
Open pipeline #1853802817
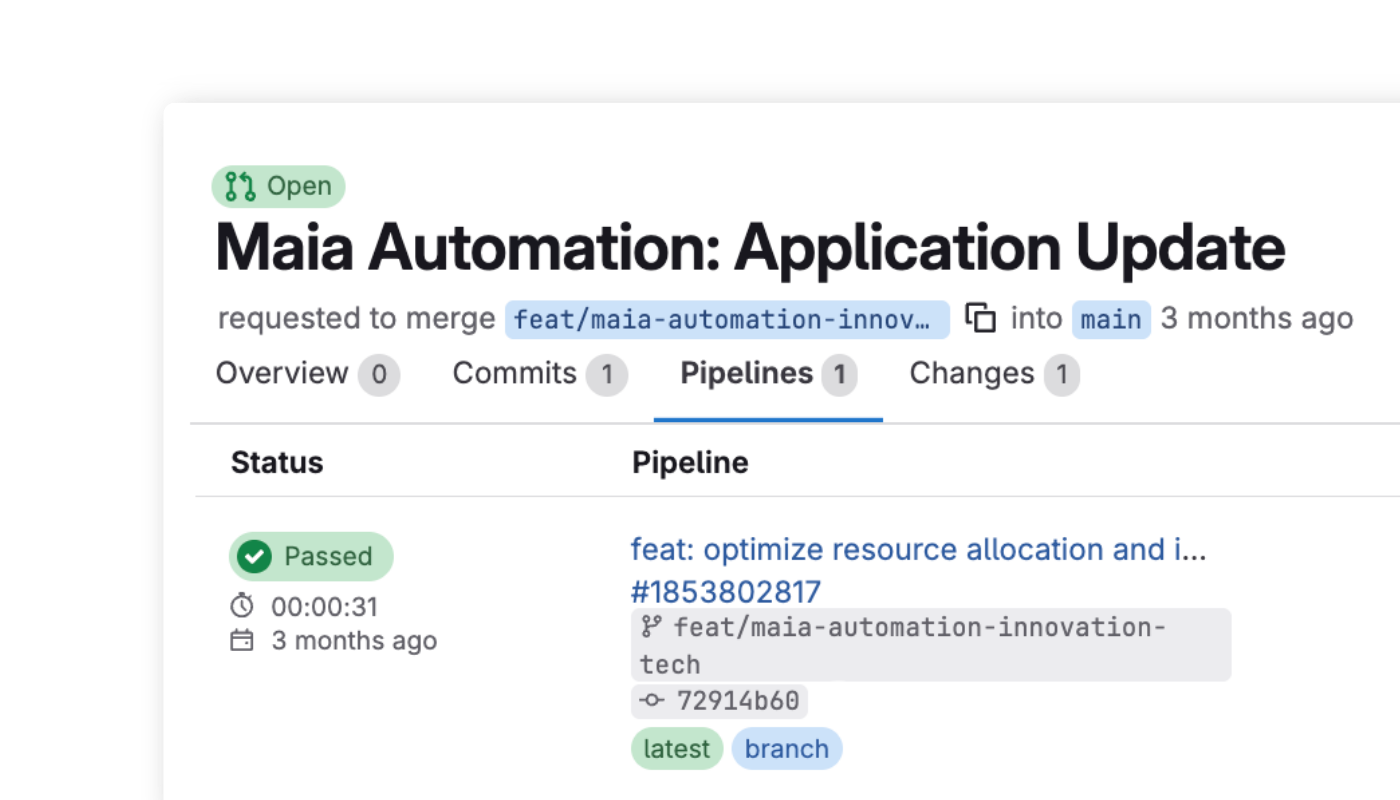point(726,592)
